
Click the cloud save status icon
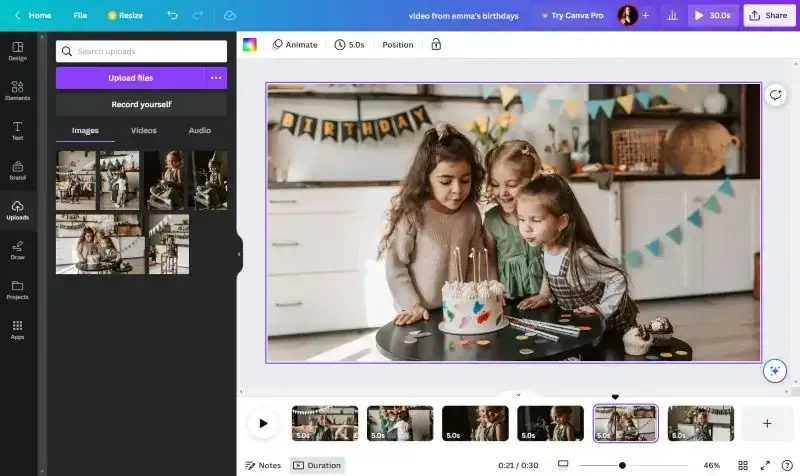229,15
